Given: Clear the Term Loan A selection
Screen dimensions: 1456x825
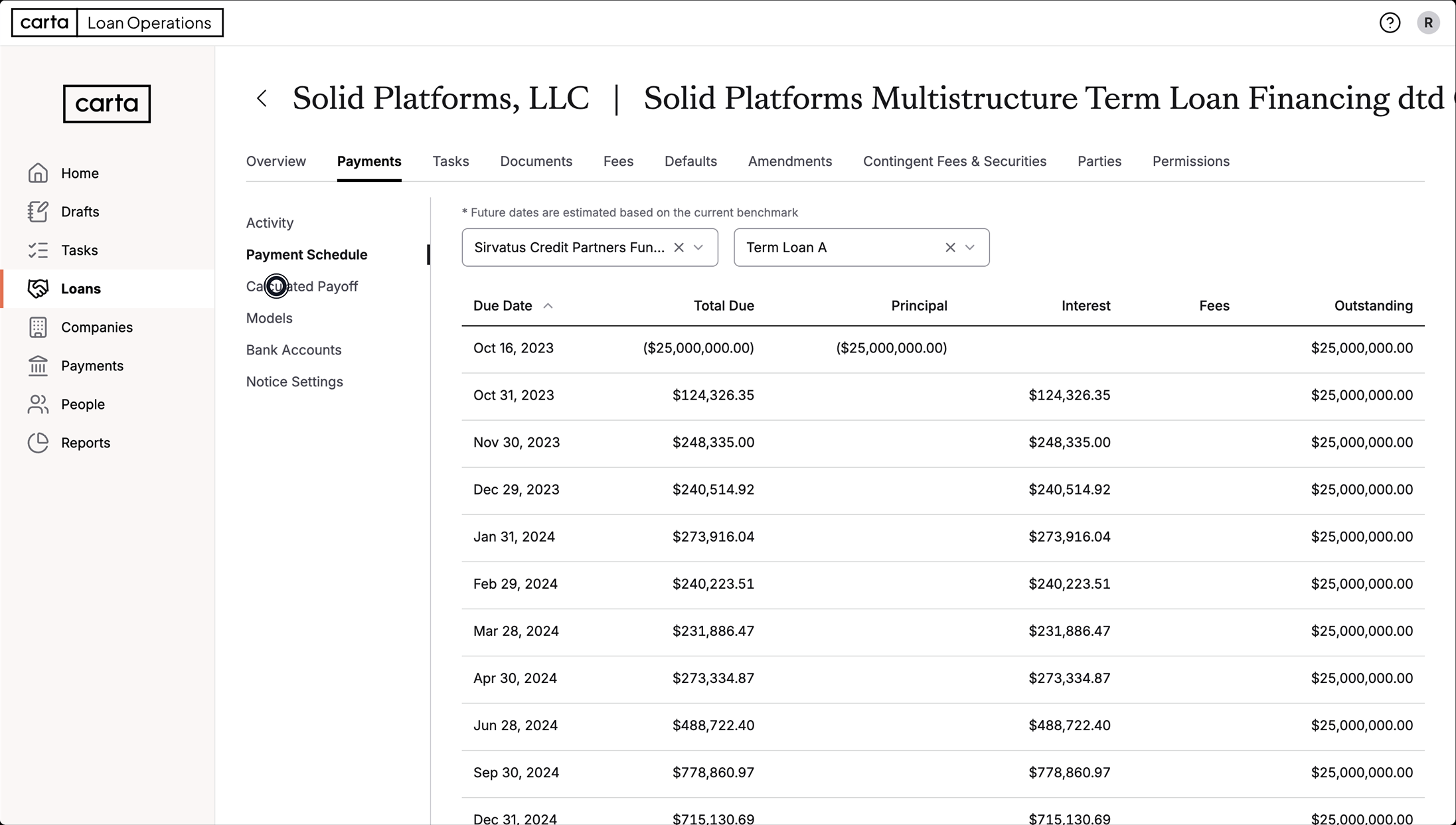Looking at the screenshot, I should pos(949,247).
